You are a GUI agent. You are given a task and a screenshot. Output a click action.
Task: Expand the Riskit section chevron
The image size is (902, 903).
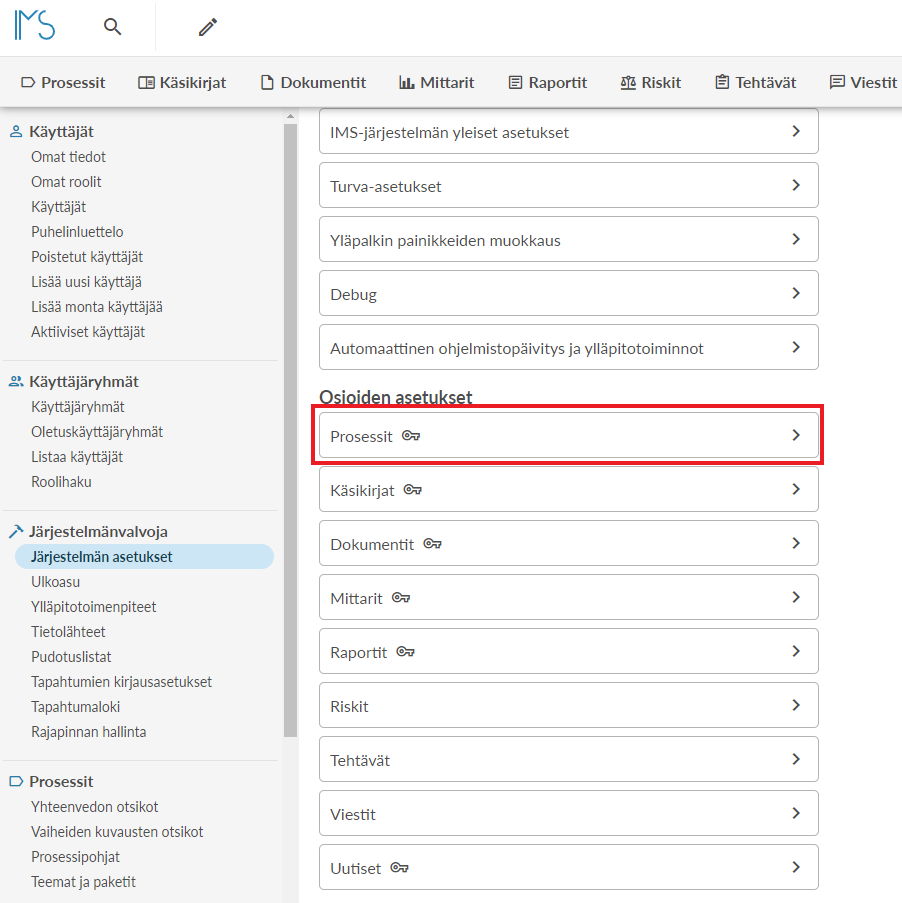click(x=796, y=706)
